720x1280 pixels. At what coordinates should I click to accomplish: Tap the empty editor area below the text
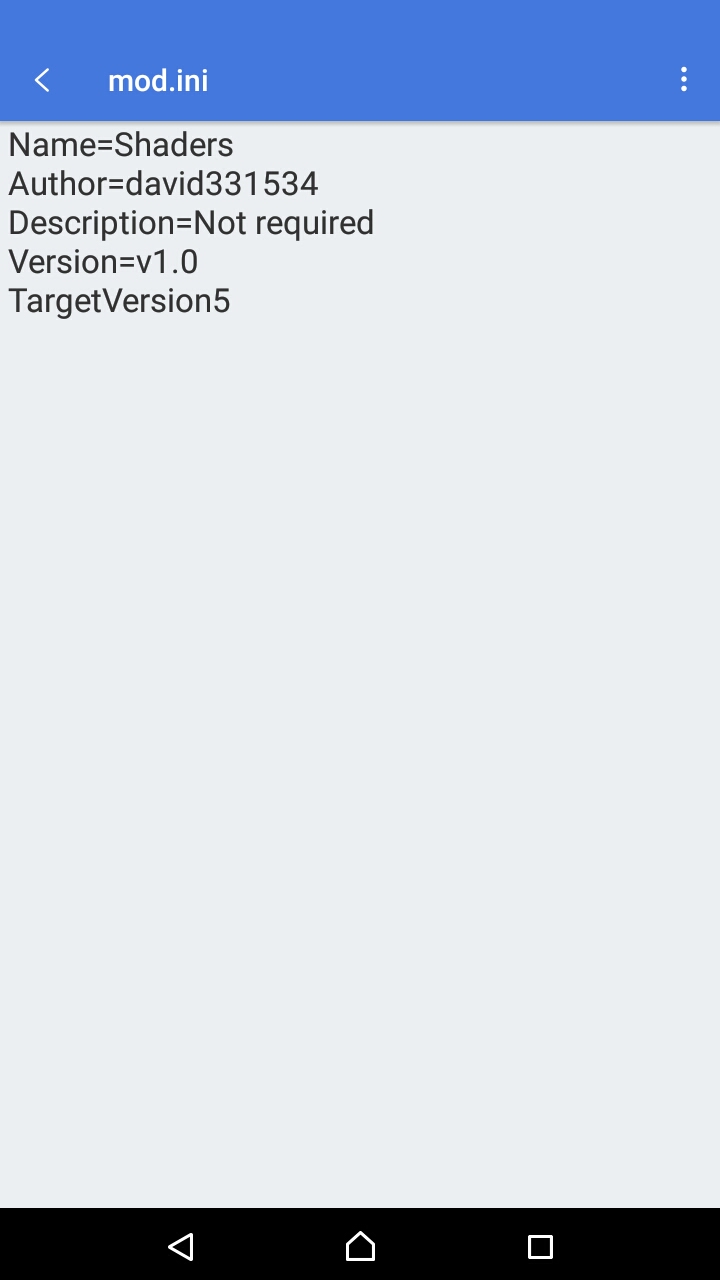point(360,760)
